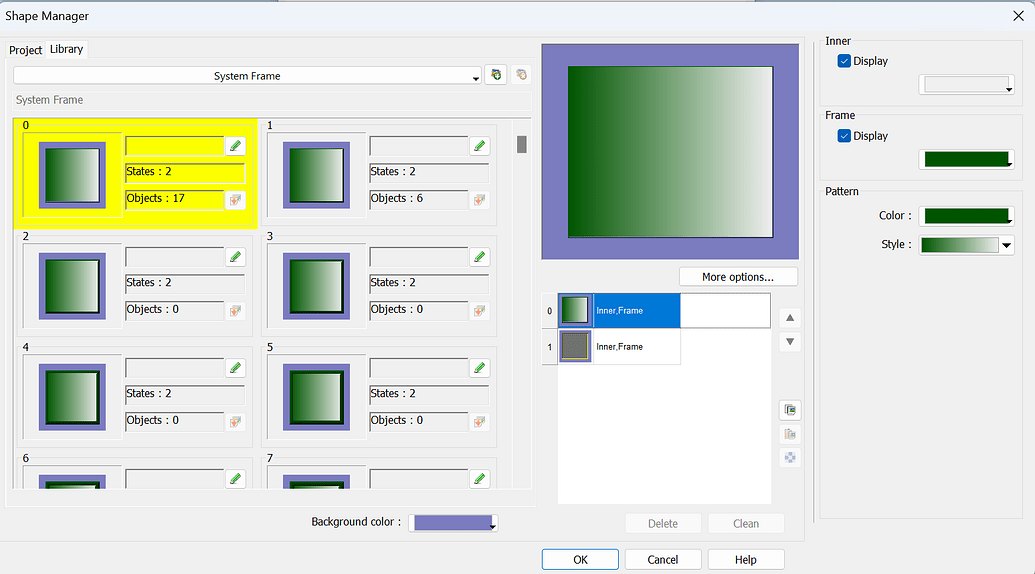Move state up with the up arrow
The height and width of the screenshot is (574, 1035).
click(789, 318)
